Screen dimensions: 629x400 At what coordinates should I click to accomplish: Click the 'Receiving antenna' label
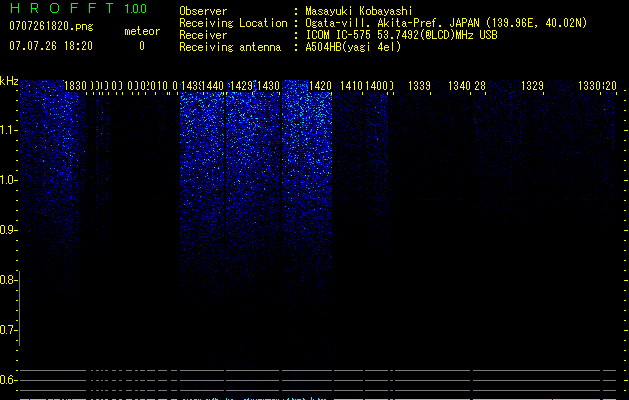(x=230, y=47)
